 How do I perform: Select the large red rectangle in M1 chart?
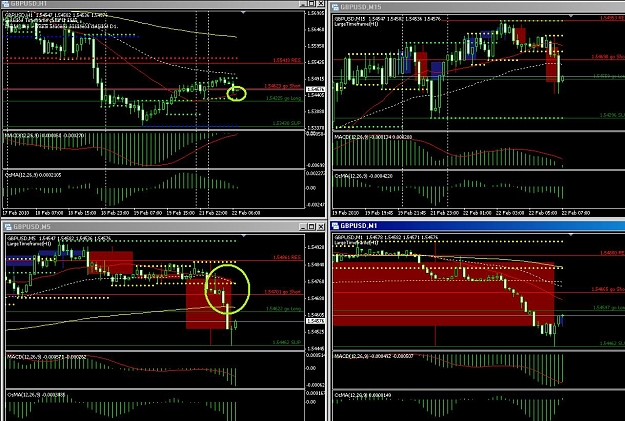point(444,294)
